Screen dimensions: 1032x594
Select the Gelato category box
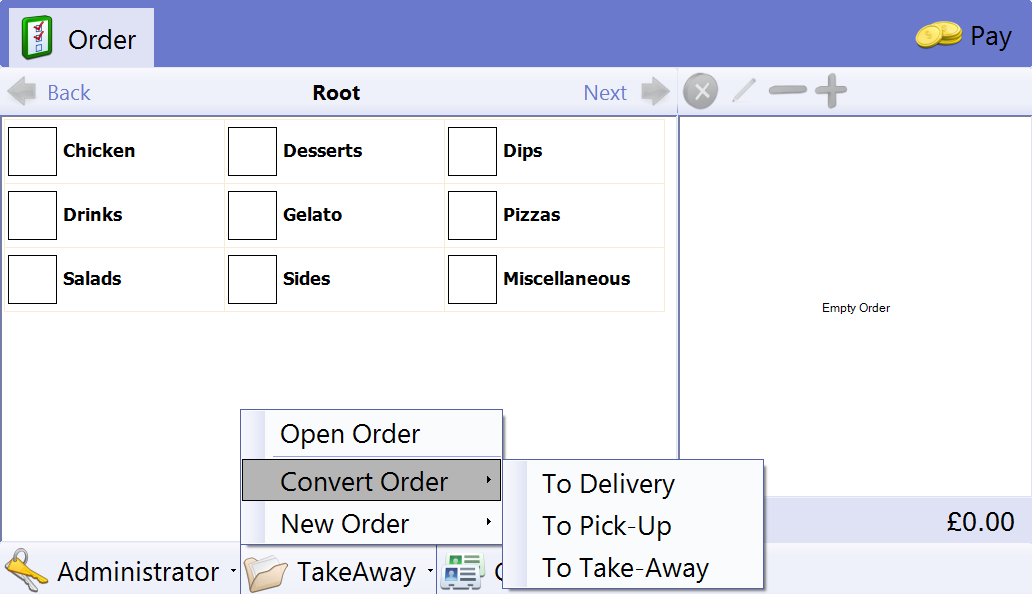click(253, 215)
